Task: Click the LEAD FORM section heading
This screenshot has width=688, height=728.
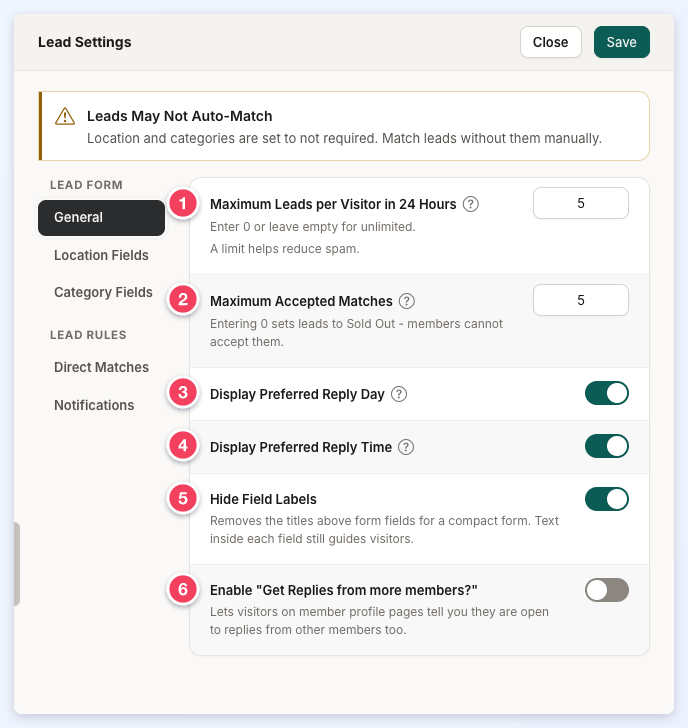Action: point(86,185)
